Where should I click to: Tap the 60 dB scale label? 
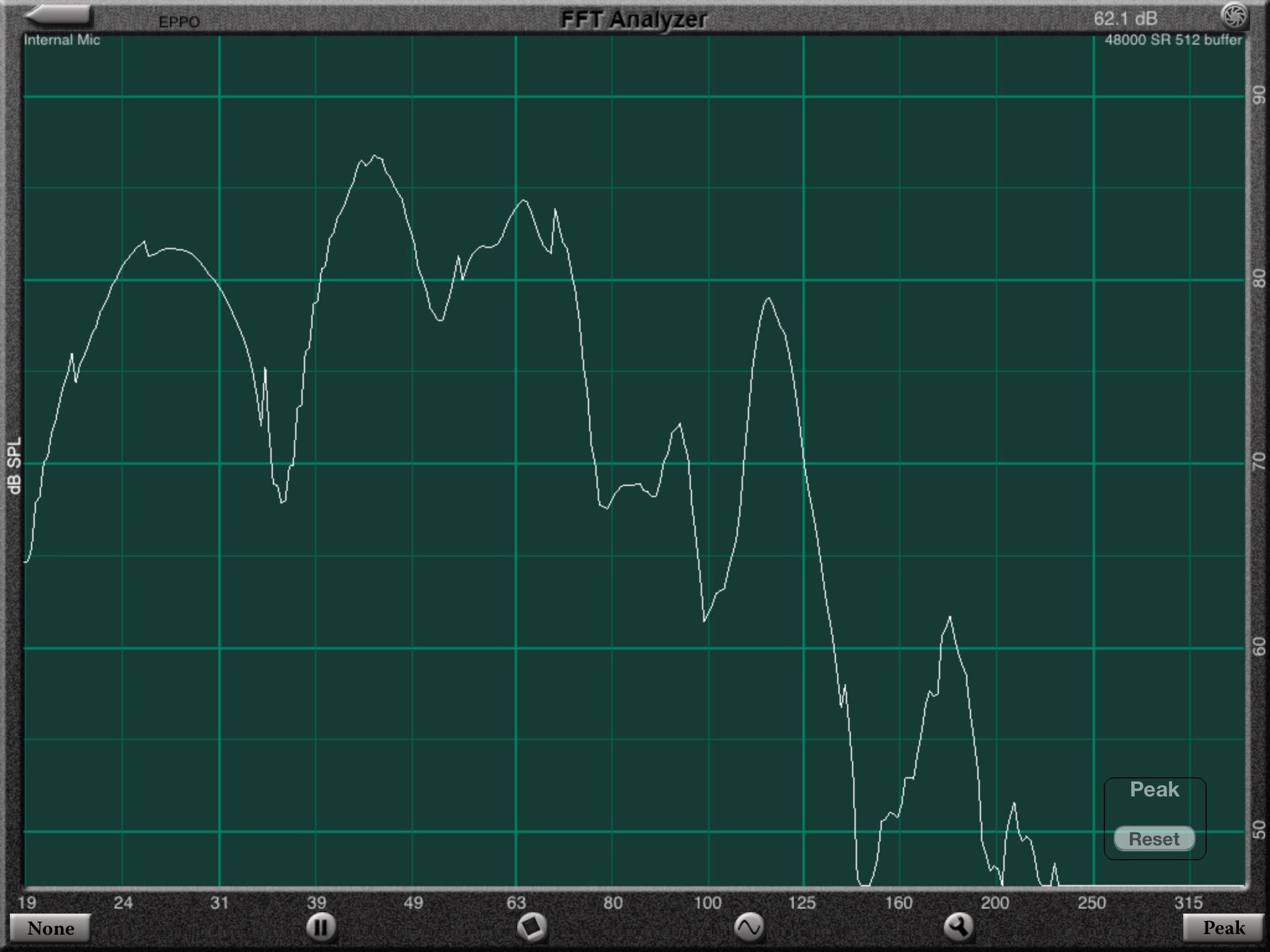(1259, 647)
